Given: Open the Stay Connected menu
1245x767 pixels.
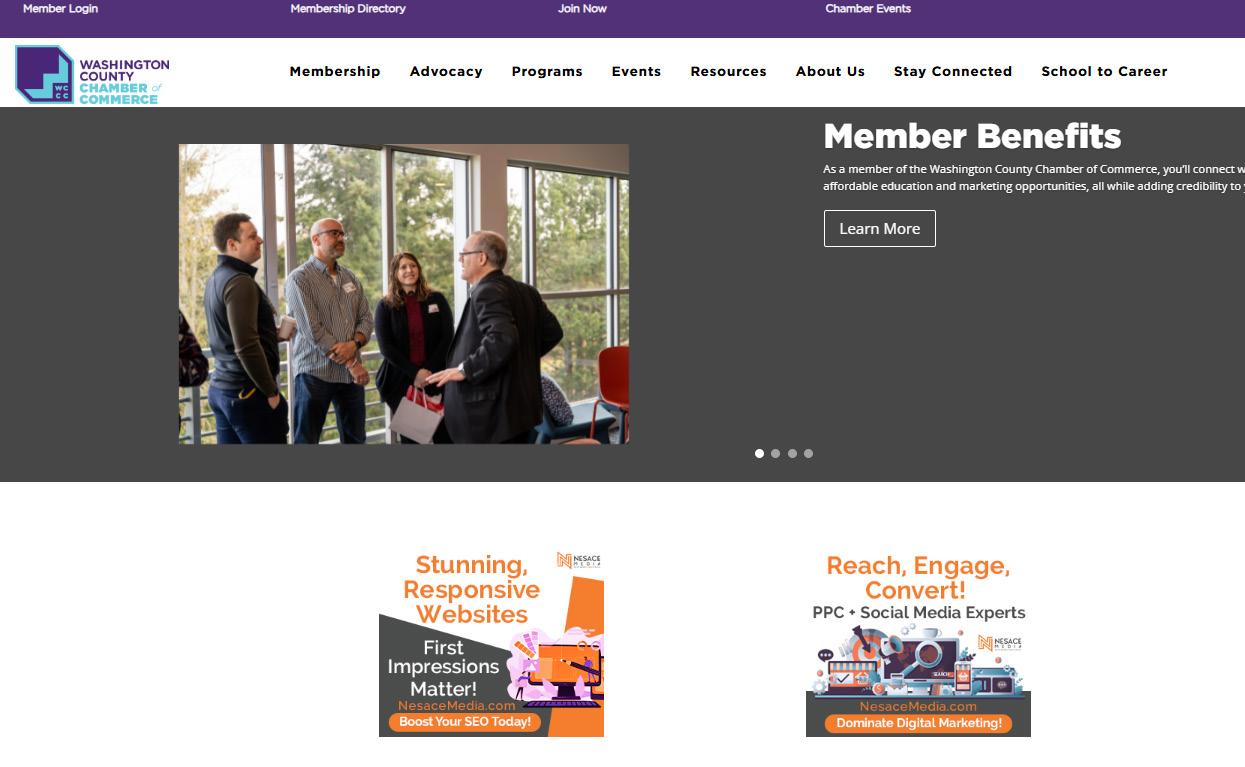Looking at the screenshot, I should point(953,71).
